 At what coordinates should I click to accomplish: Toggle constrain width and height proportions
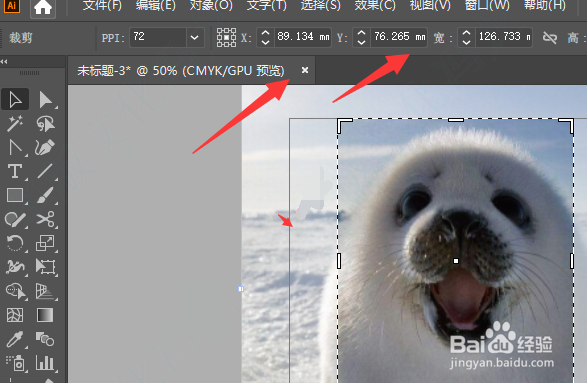pos(550,37)
